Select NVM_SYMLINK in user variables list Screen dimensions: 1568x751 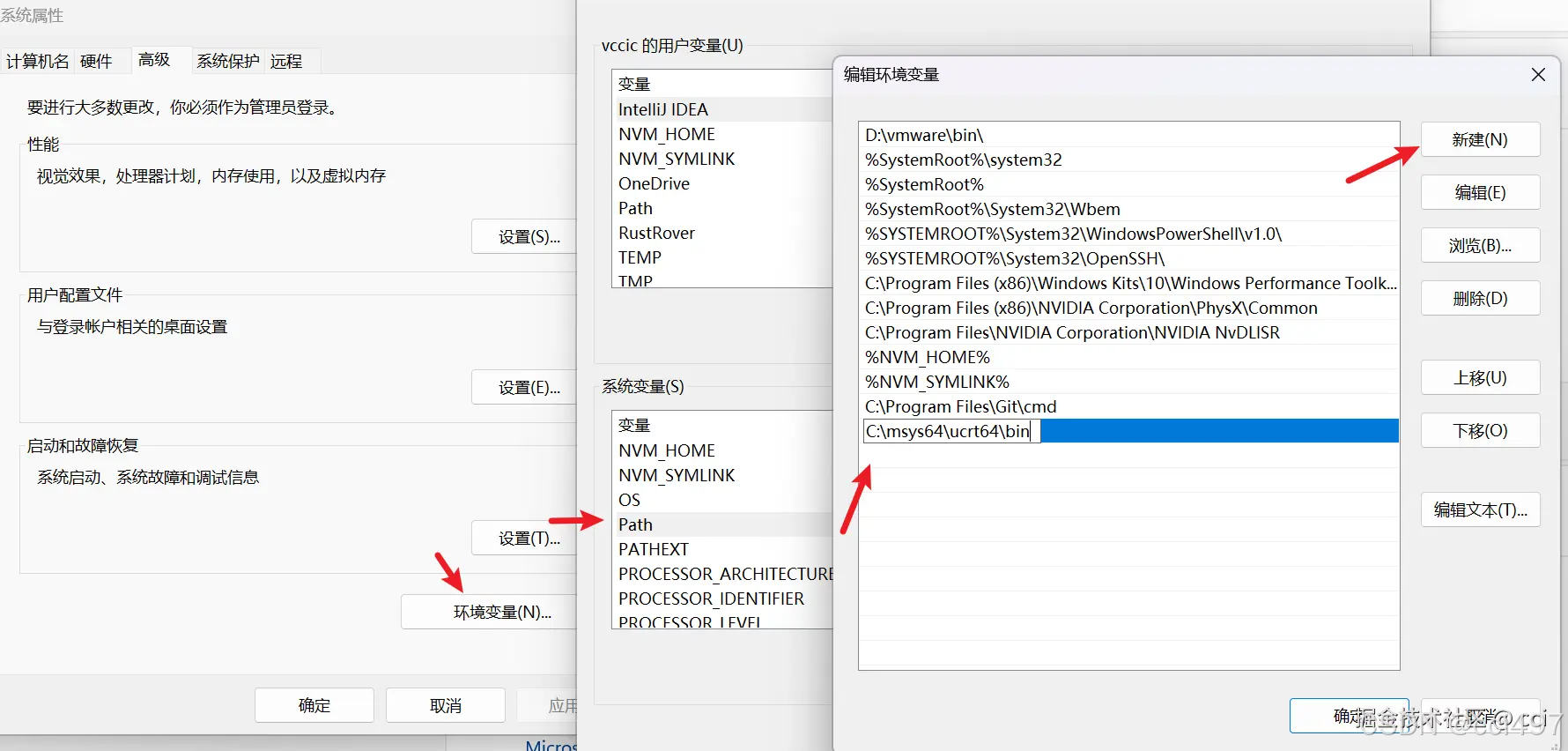(x=722, y=159)
